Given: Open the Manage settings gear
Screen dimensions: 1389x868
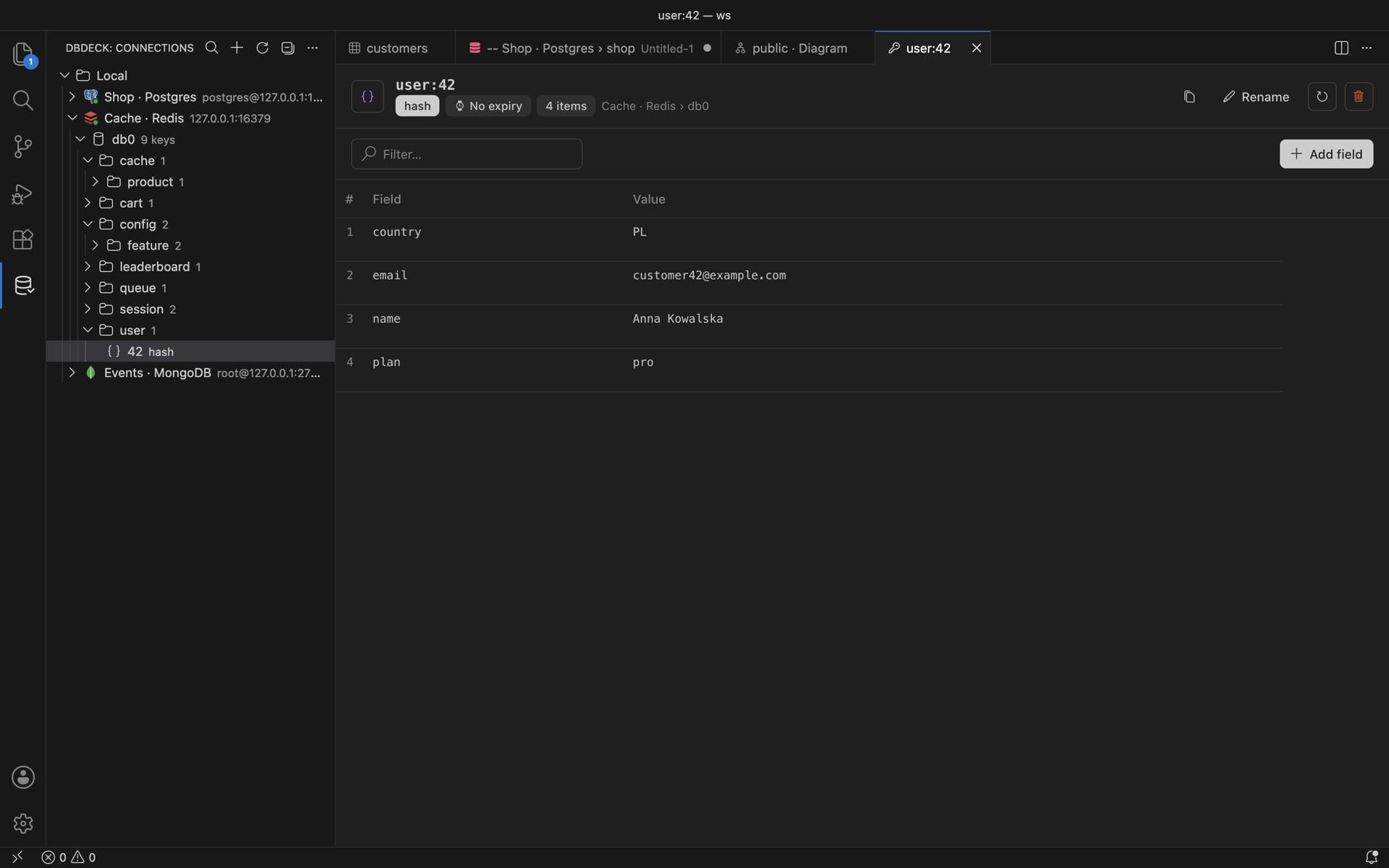Looking at the screenshot, I should (x=23, y=823).
